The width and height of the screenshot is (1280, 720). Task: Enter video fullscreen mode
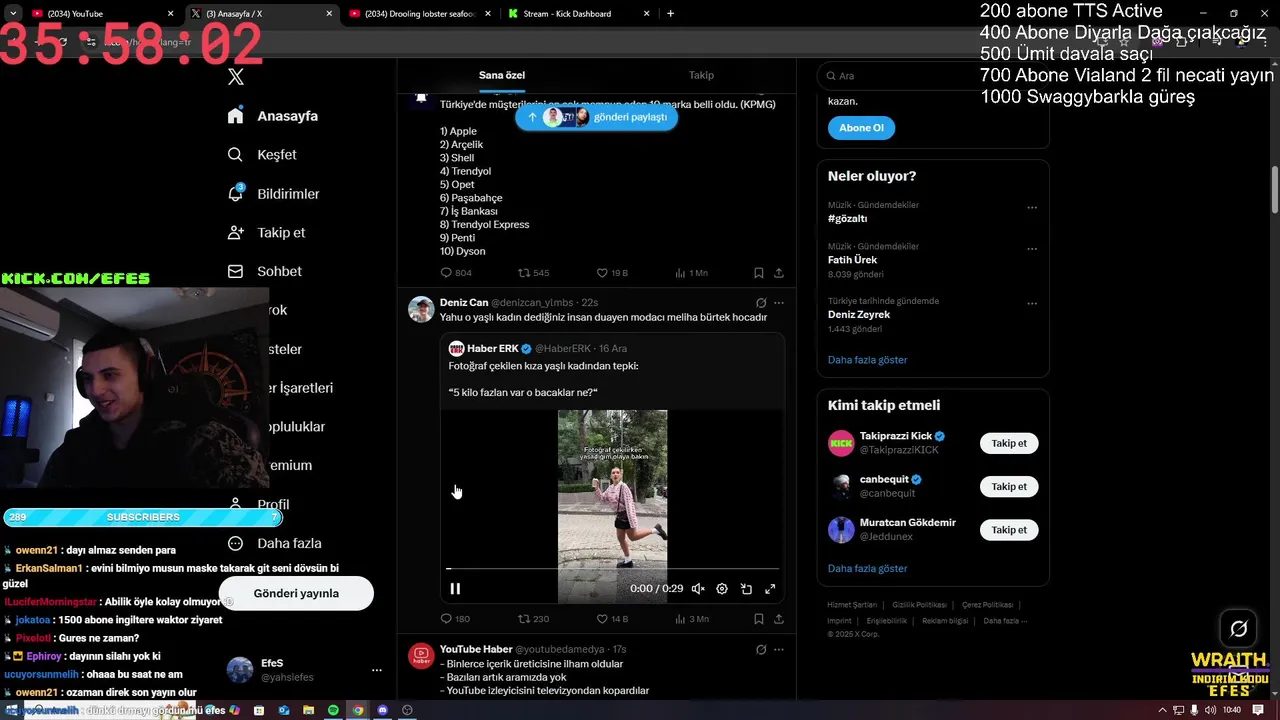coord(770,589)
